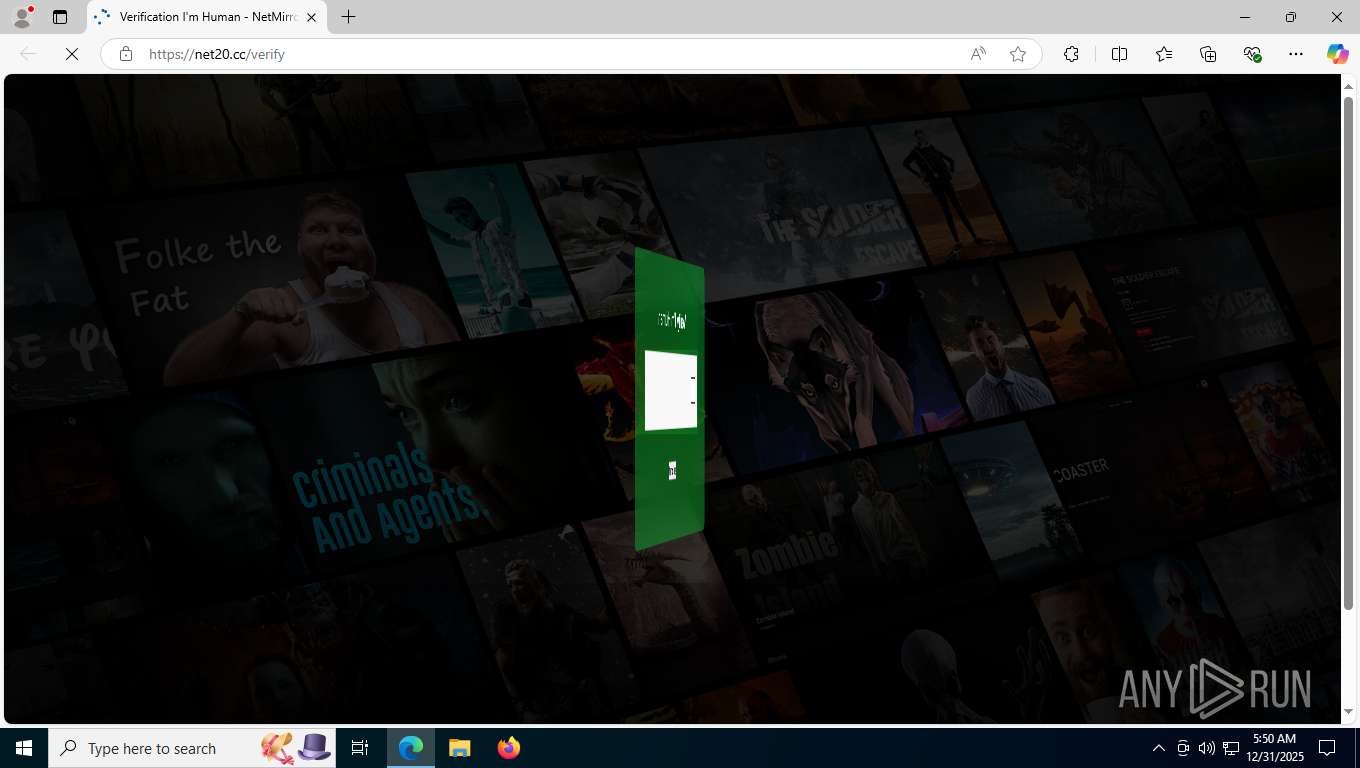Viewport: 1360px width, 768px height.
Task: Click the taskbar search box
Action: click(x=192, y=748)
